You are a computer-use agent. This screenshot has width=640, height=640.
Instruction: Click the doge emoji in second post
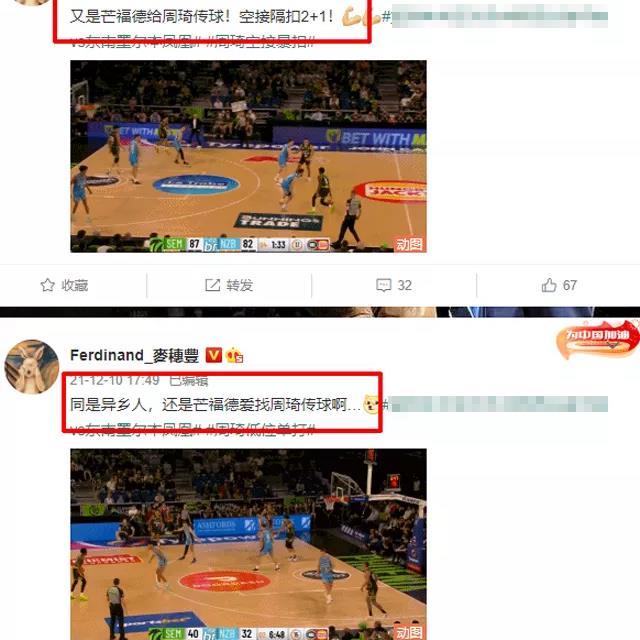click(371, 404)
